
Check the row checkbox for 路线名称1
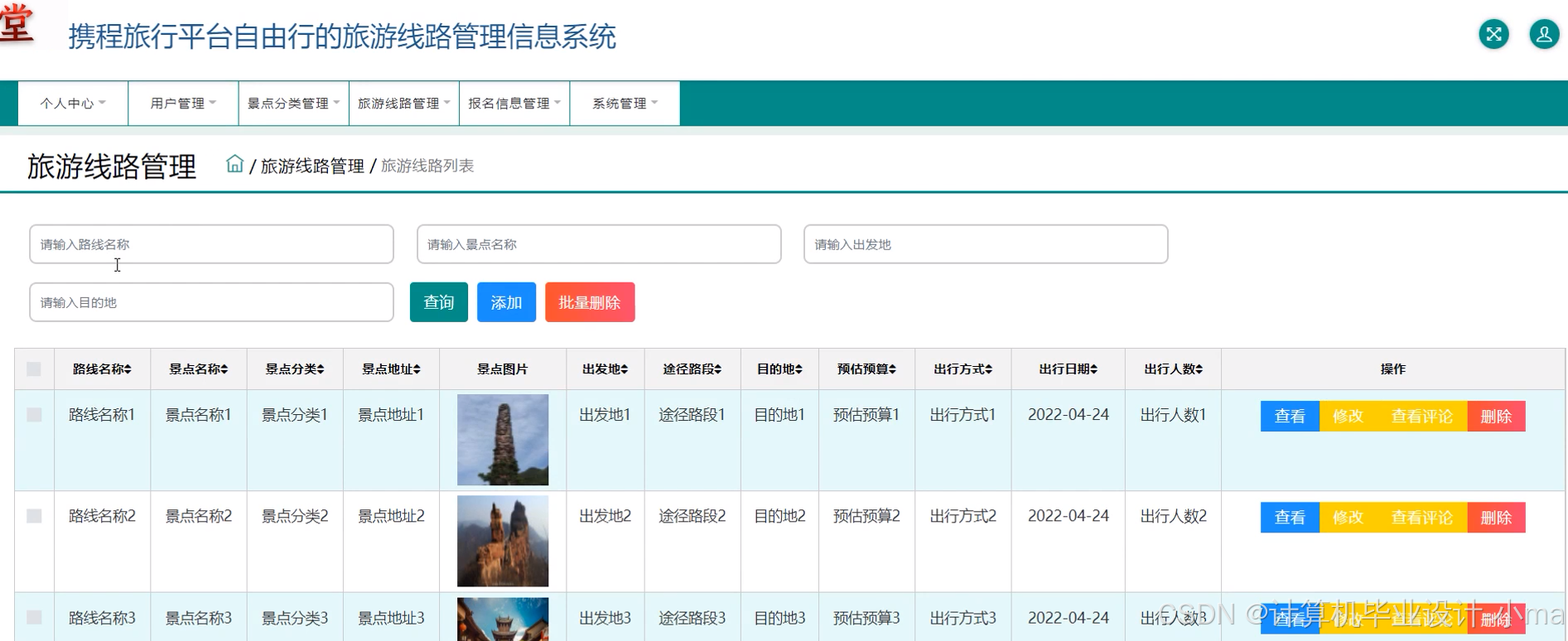point(34,414)
